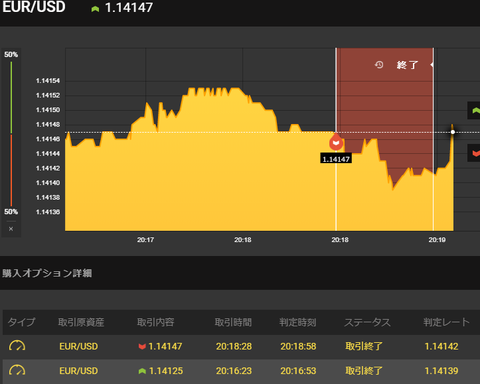Image resolution: width=480 pixels, height=384 pixels.
Task: Click the 取引時間 column header
Action: point(233,322)
